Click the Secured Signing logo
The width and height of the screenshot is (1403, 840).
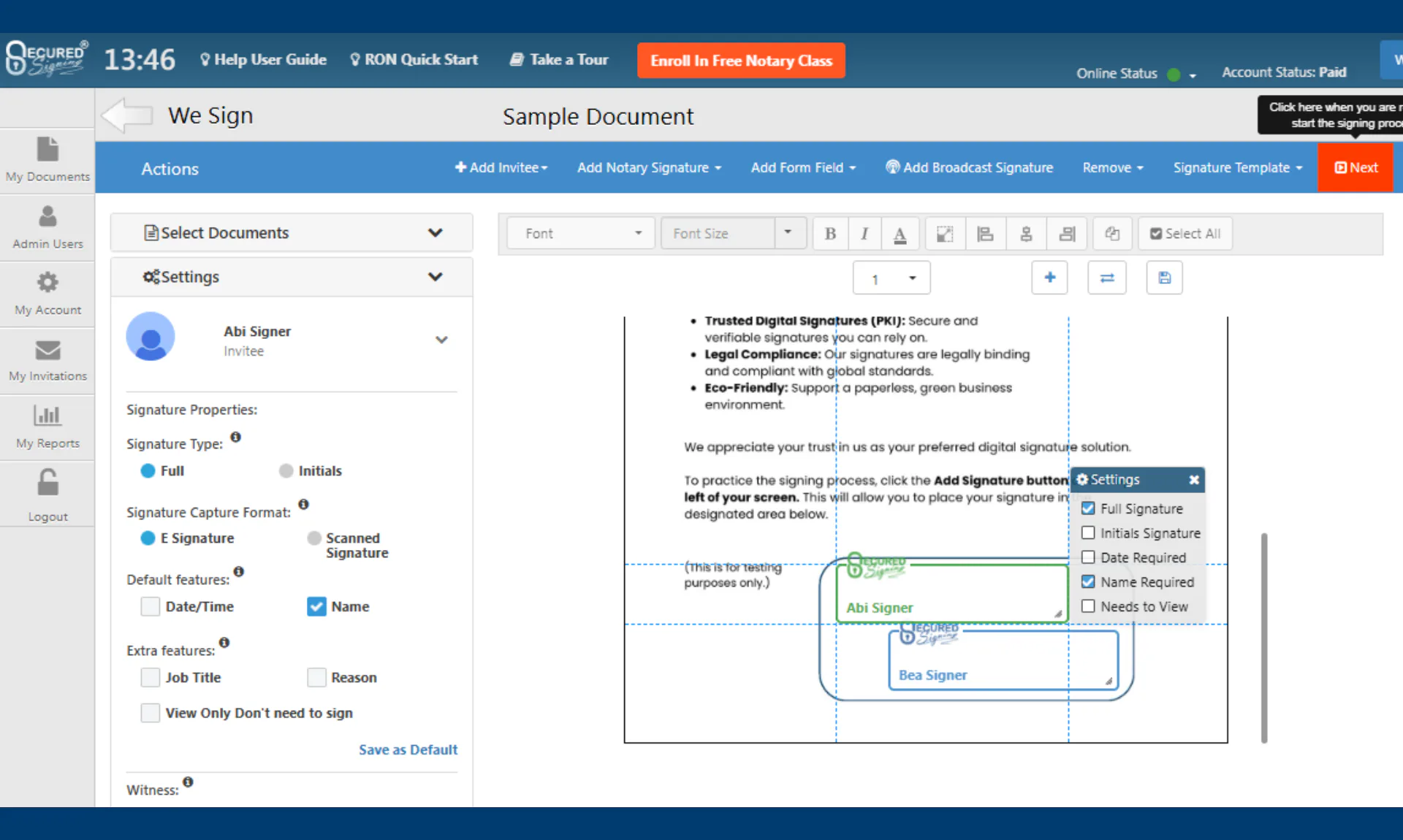point(47,59)
